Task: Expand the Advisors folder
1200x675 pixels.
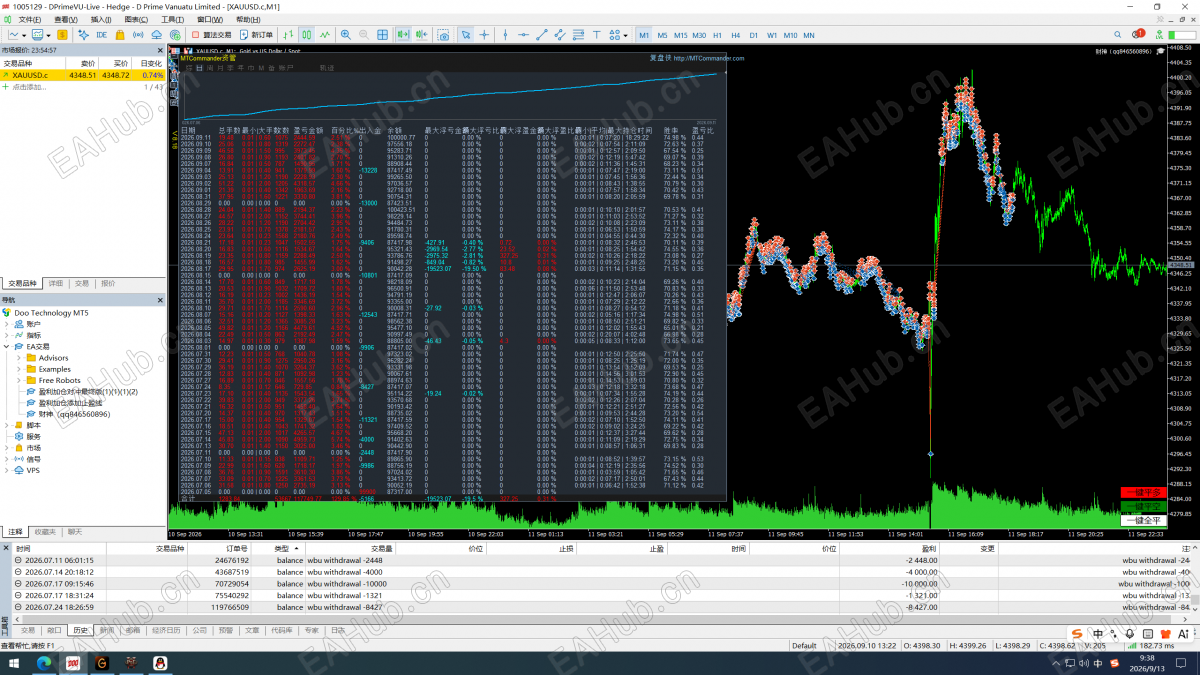Action: [x=19, y=357]
